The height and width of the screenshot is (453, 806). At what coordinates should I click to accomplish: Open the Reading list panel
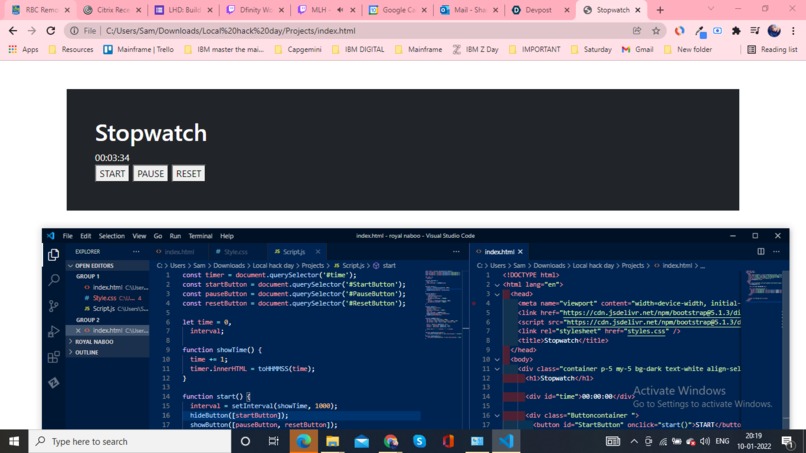[772, 49]
